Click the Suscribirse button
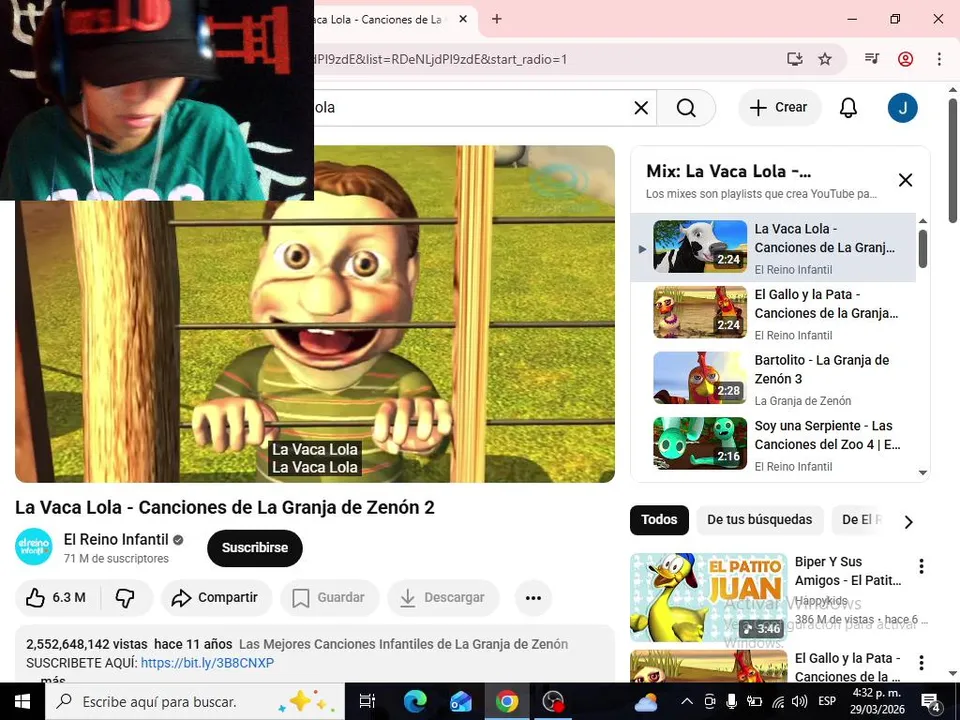Screen dimensions: 960x720 coord(255,548)
